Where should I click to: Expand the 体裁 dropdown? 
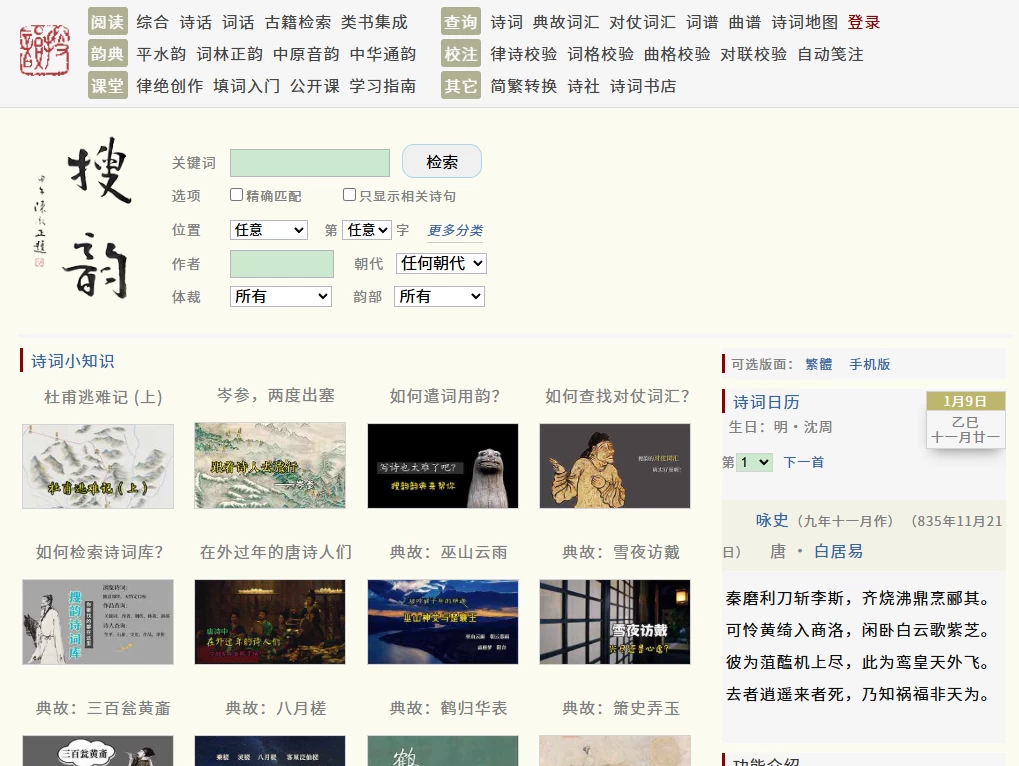tap(281, 296)
